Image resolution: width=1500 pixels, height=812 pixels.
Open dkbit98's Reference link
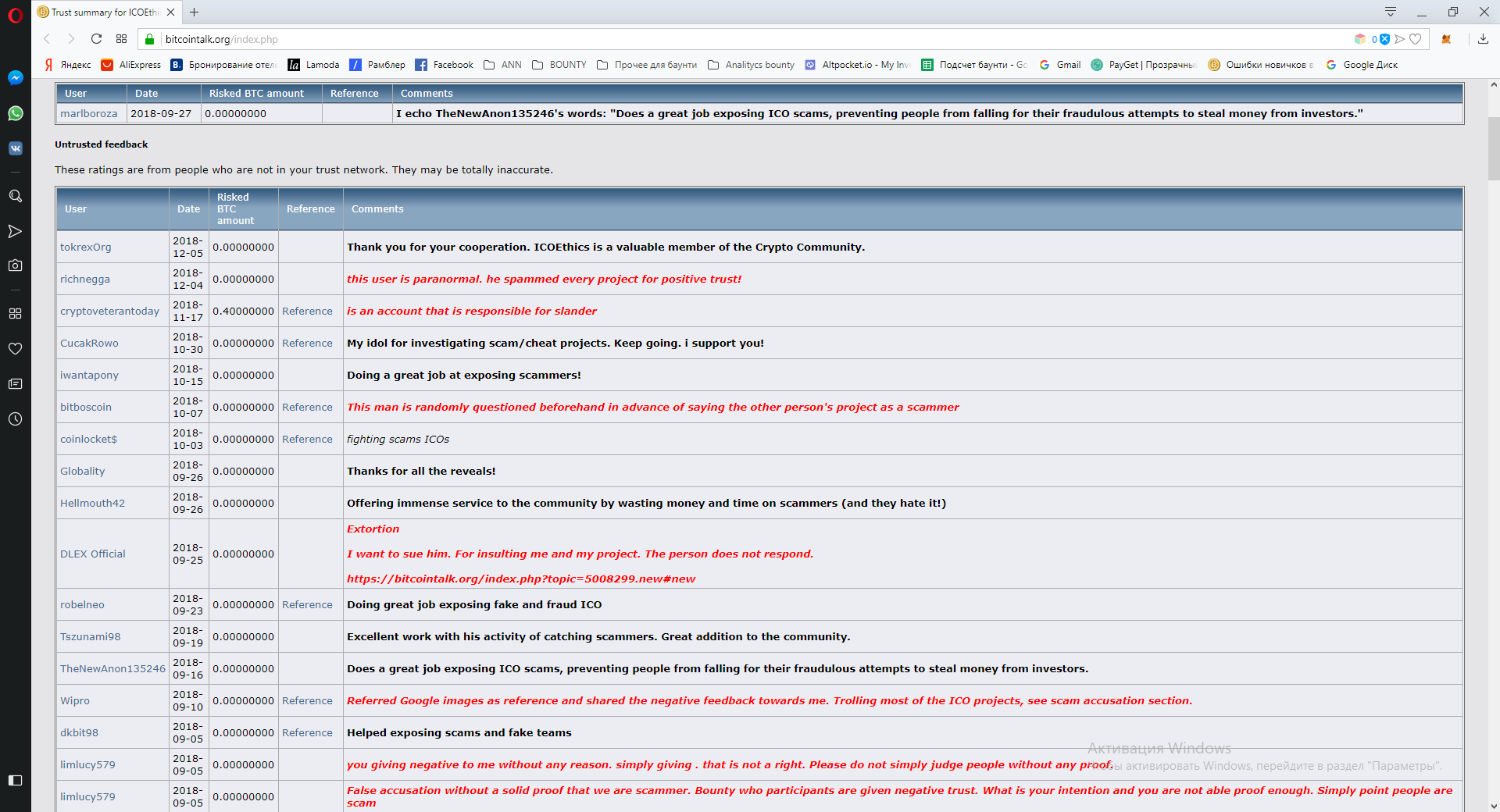coord(307,732)
